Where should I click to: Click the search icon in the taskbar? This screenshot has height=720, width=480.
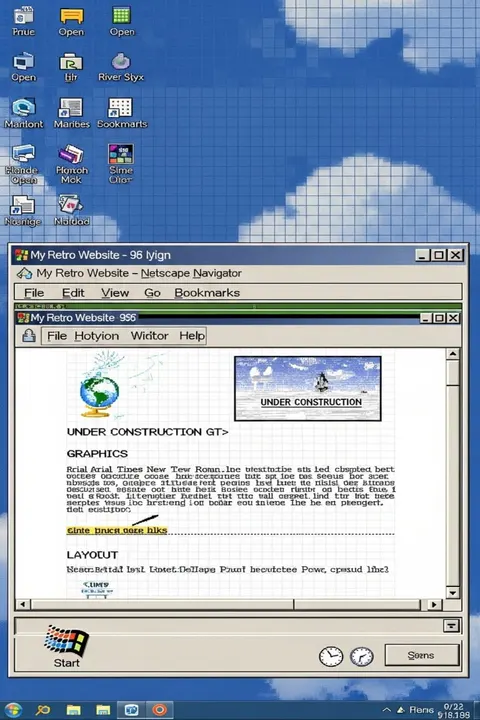[x=43, y=710]
